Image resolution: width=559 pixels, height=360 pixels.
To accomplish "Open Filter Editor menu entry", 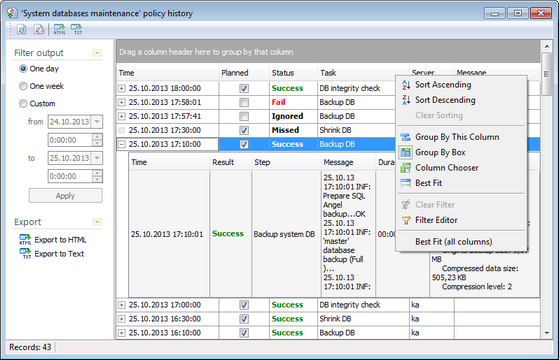I will coord(461,220).
